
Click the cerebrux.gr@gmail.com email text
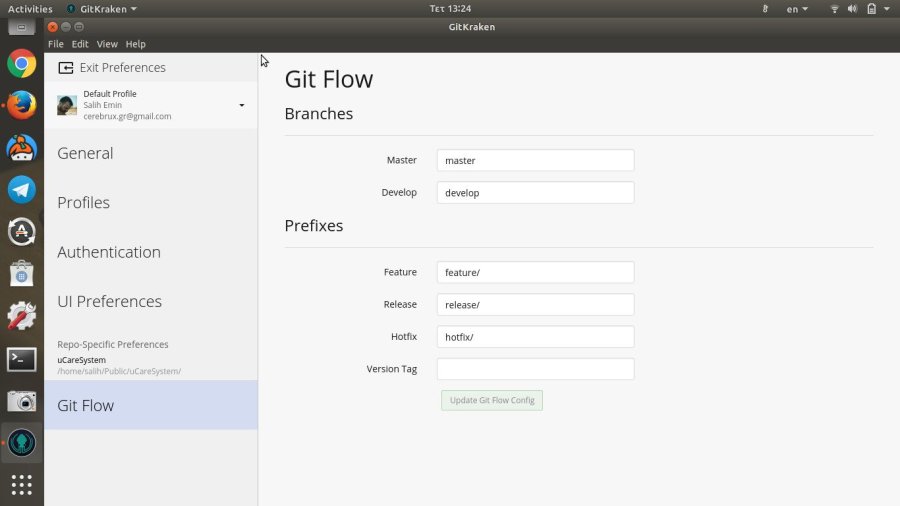(x=127, y=116)
